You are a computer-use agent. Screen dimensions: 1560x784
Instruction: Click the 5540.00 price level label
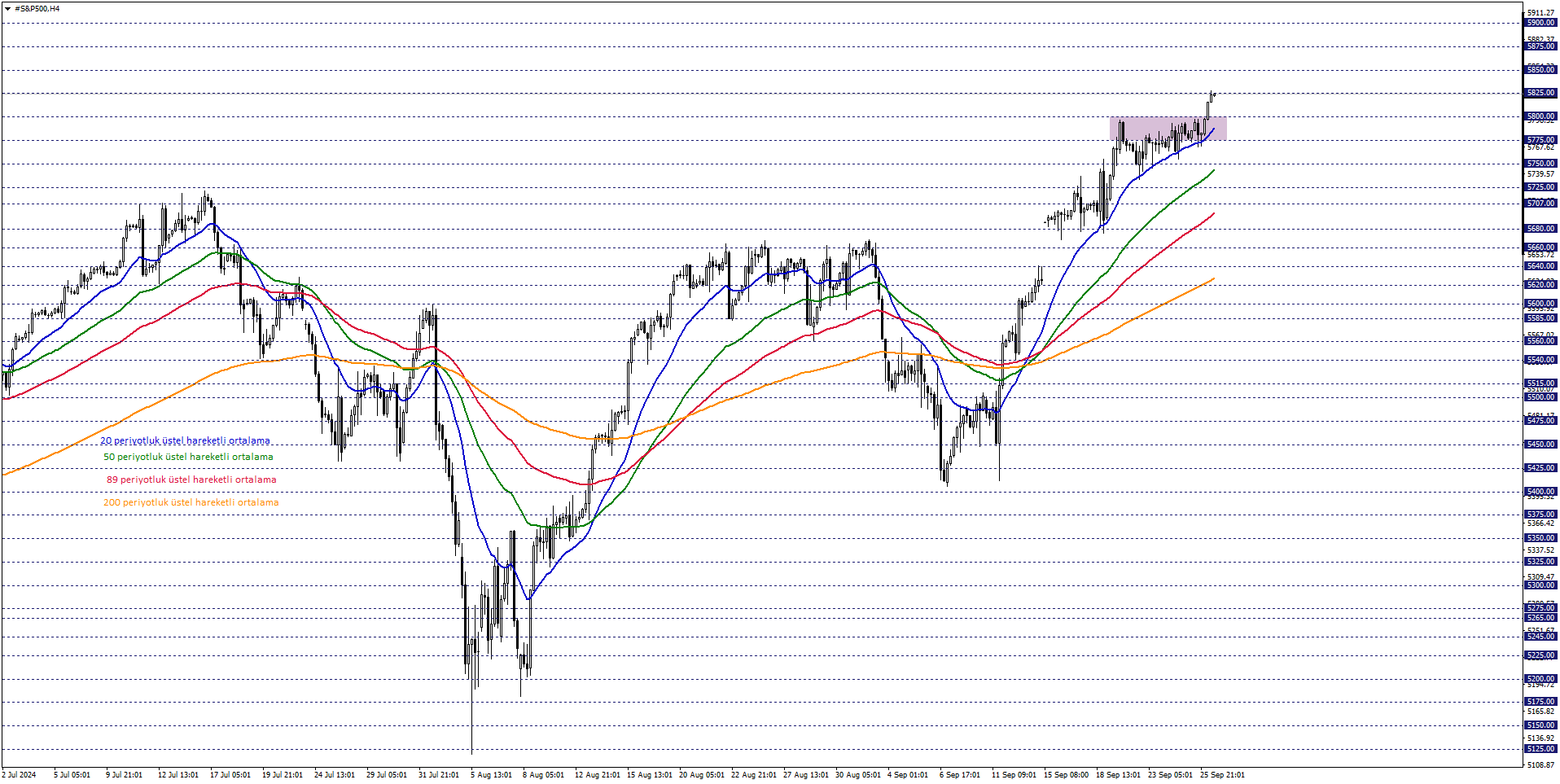coord(1540,360)
